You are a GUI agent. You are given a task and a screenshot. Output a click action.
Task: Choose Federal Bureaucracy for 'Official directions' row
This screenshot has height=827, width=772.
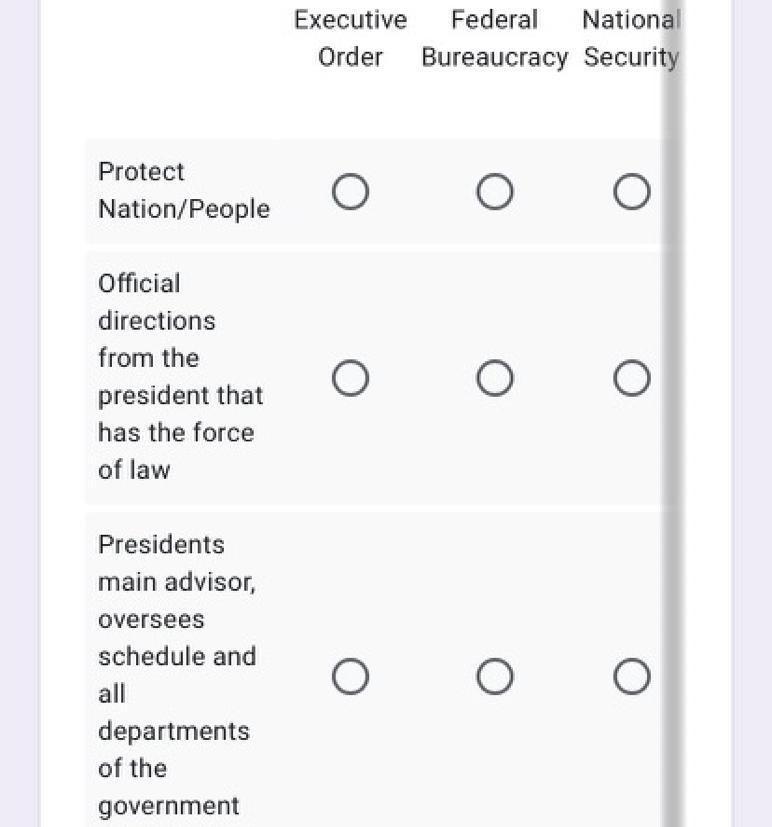[495, 378]
